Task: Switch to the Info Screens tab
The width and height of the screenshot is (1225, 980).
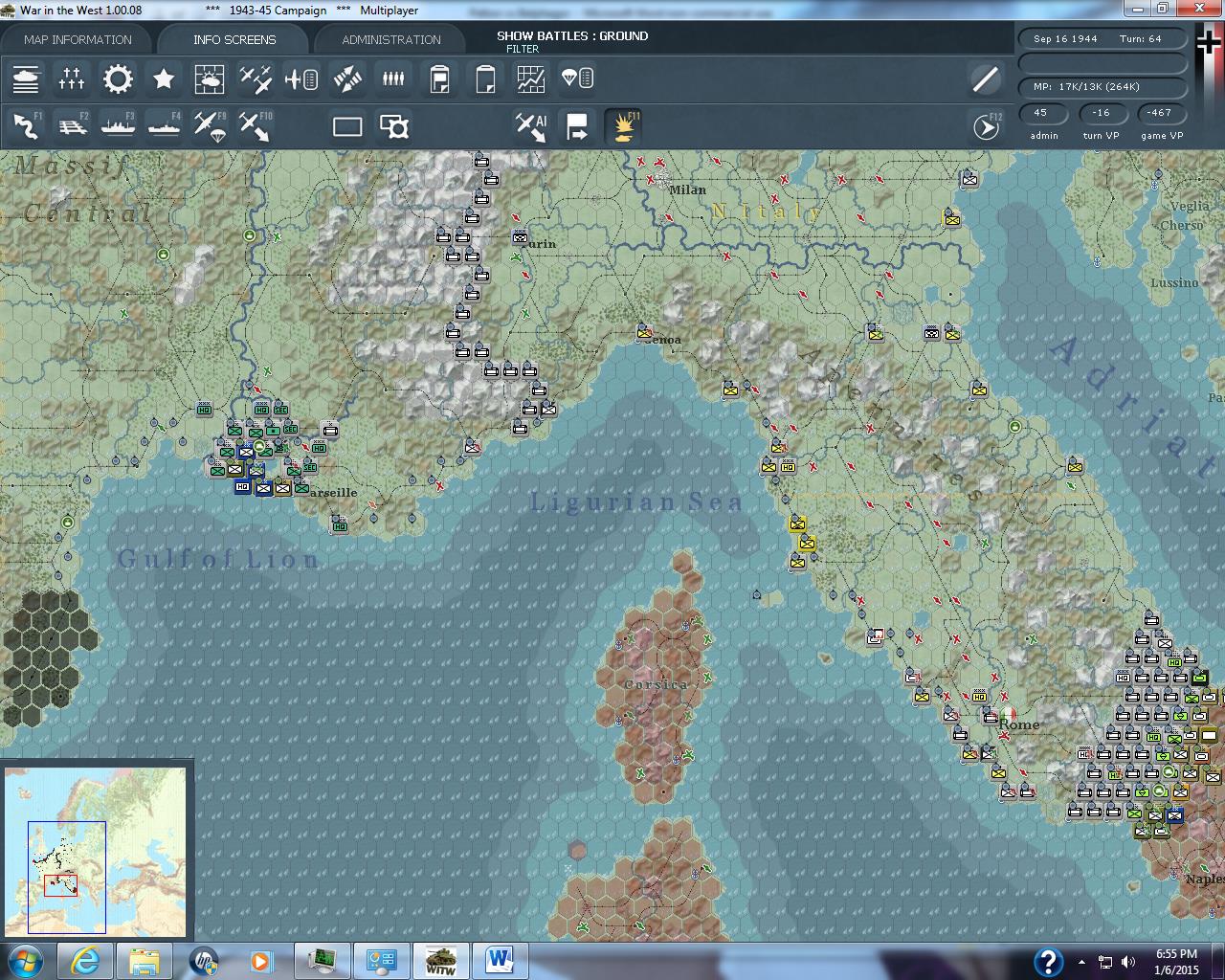Action: point(234,39)
